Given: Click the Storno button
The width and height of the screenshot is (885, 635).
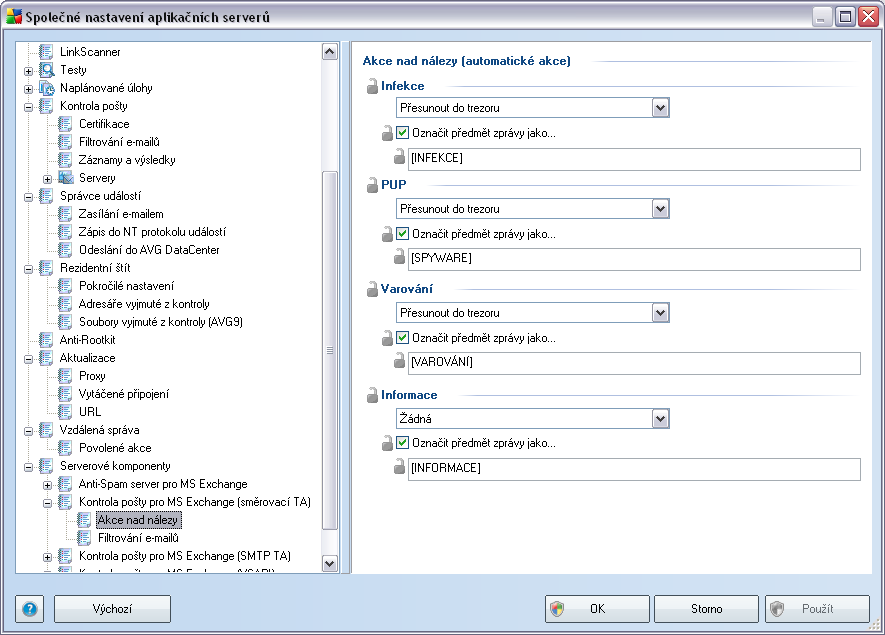Looking at the screenshot, I should (x=706, y=609).
